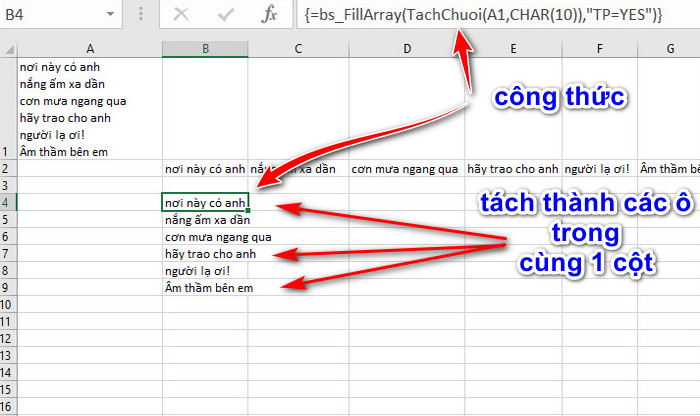This screenshot has height=416, width=700.
Task: Click cell E2 'hãy trao cho anh'
Action: (513, 168)
